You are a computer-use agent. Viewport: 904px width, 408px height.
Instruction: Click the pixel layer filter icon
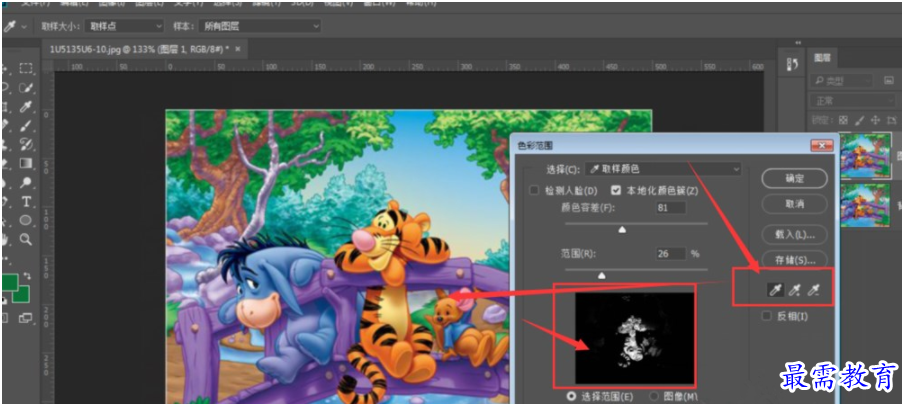pyautogui.click(x=886, y=81)
